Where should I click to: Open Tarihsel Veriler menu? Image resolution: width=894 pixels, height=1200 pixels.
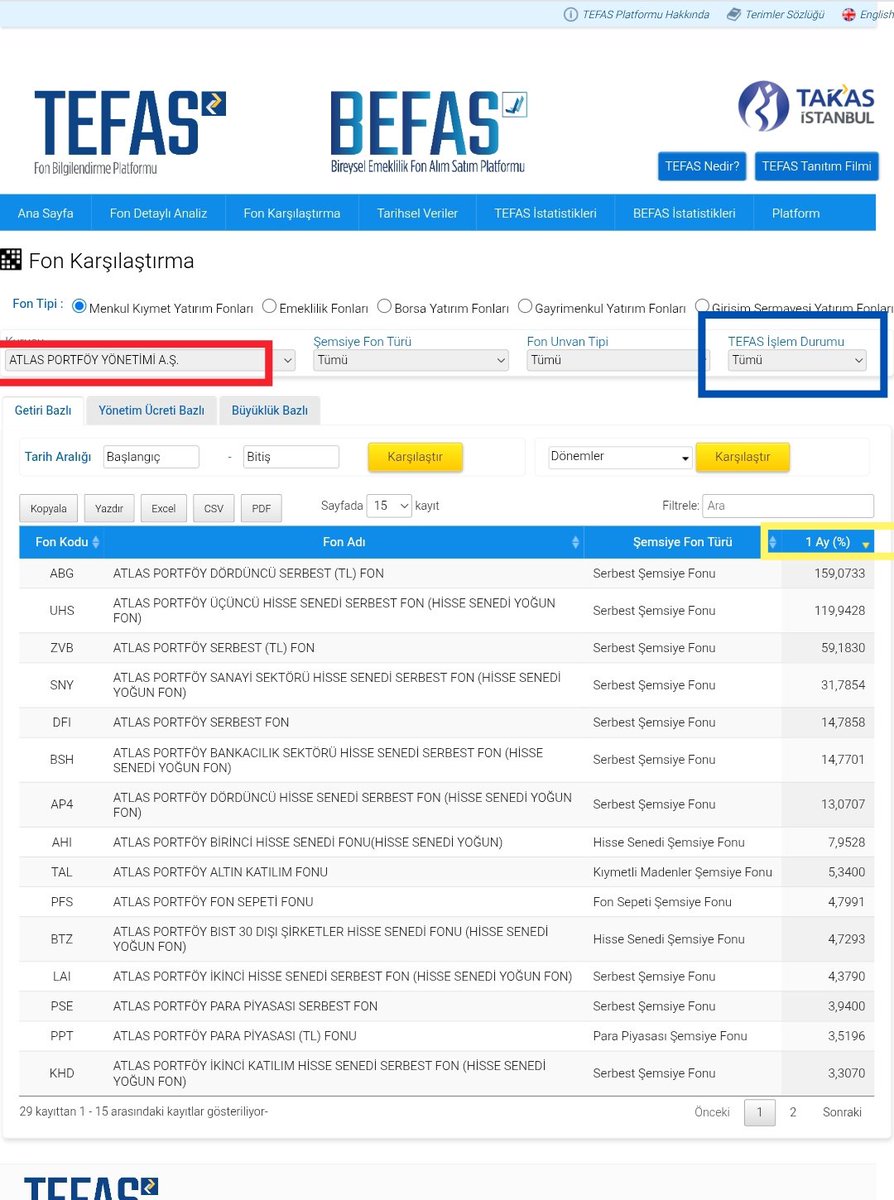(x=417, y=213)
